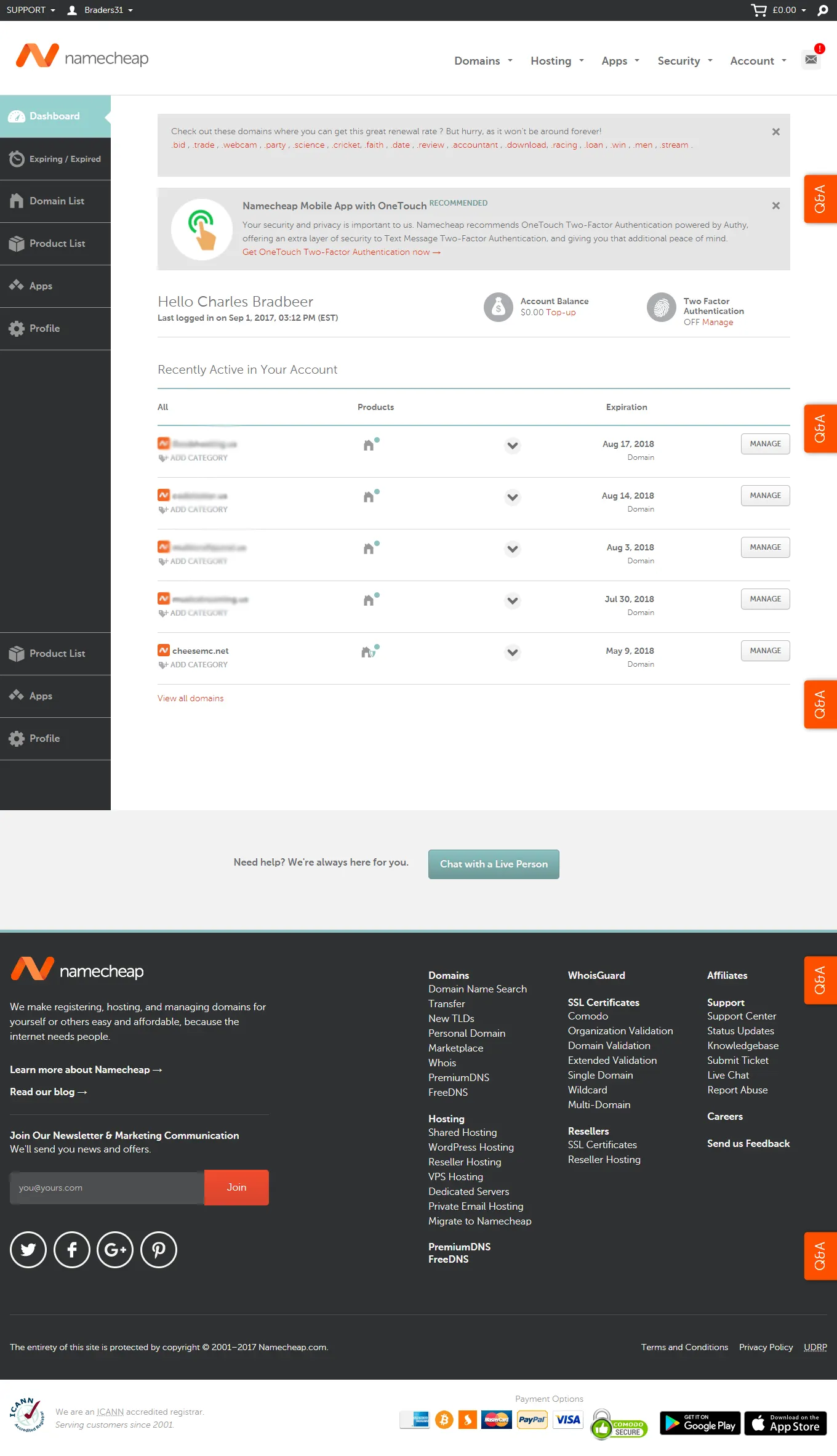Click Chat with a Live Person

coord(494,864)
